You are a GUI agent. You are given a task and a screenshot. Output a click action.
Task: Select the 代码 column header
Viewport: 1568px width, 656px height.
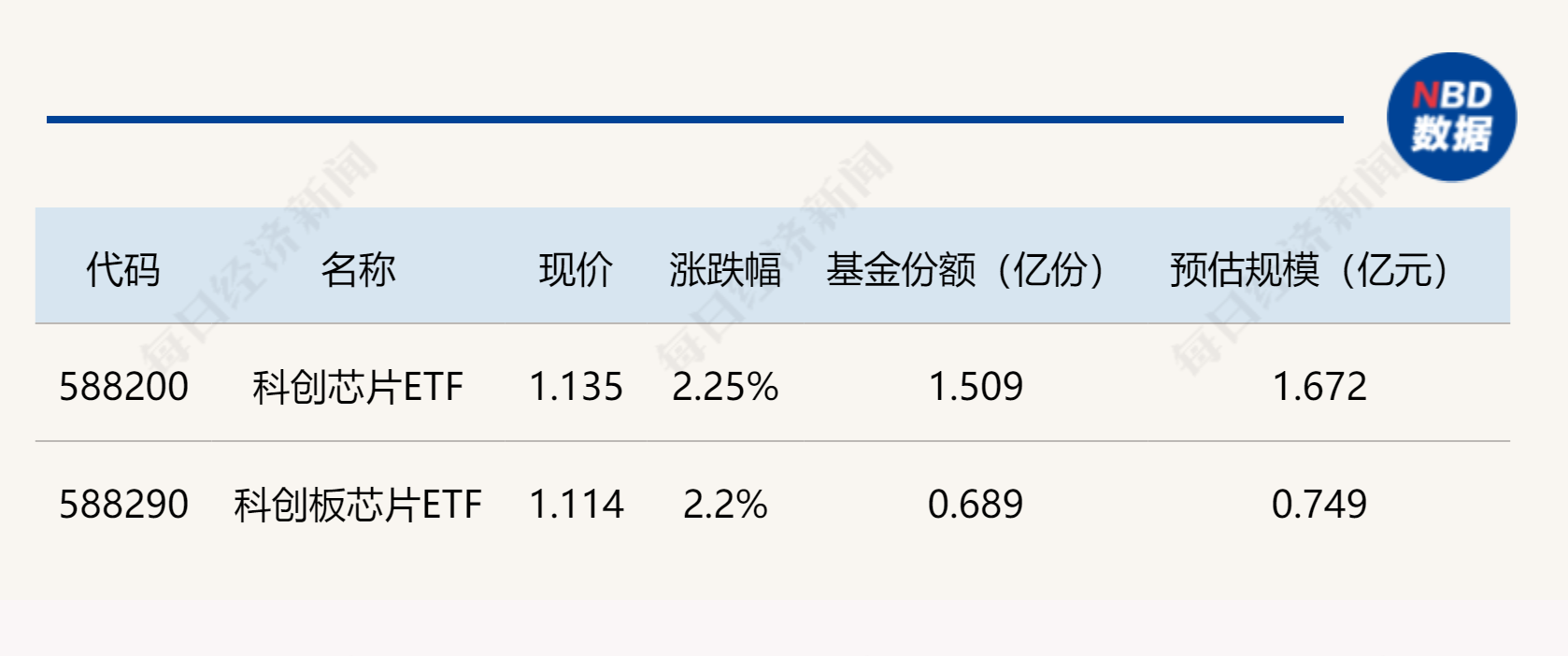pyautogui.click(x=123, y=270)
